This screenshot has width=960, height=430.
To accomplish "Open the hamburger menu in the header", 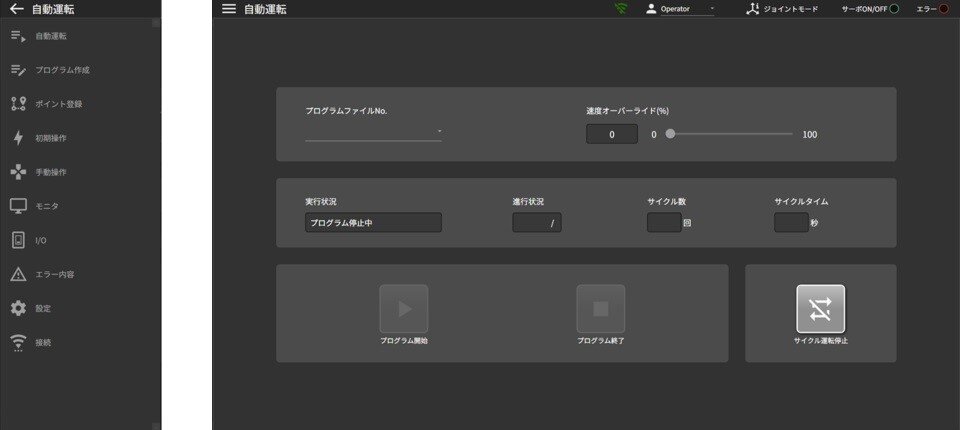I will [229, 9].
